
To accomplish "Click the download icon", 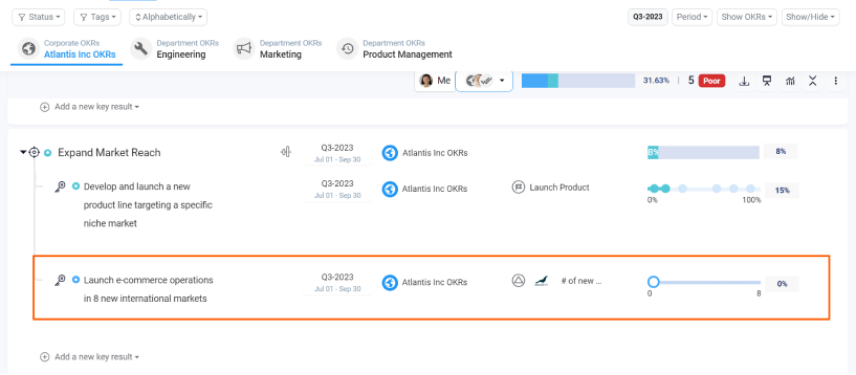I will click(744, 81).
